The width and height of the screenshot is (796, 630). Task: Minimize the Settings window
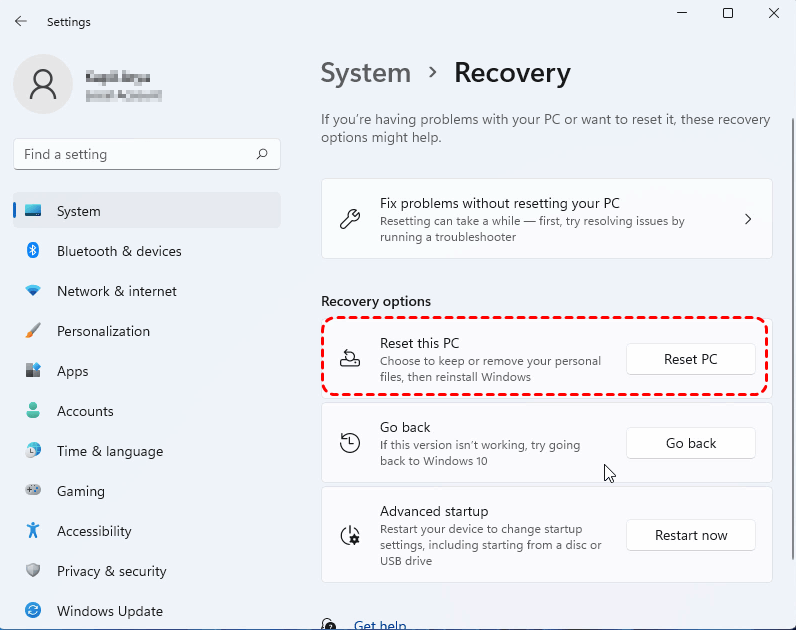682,13
